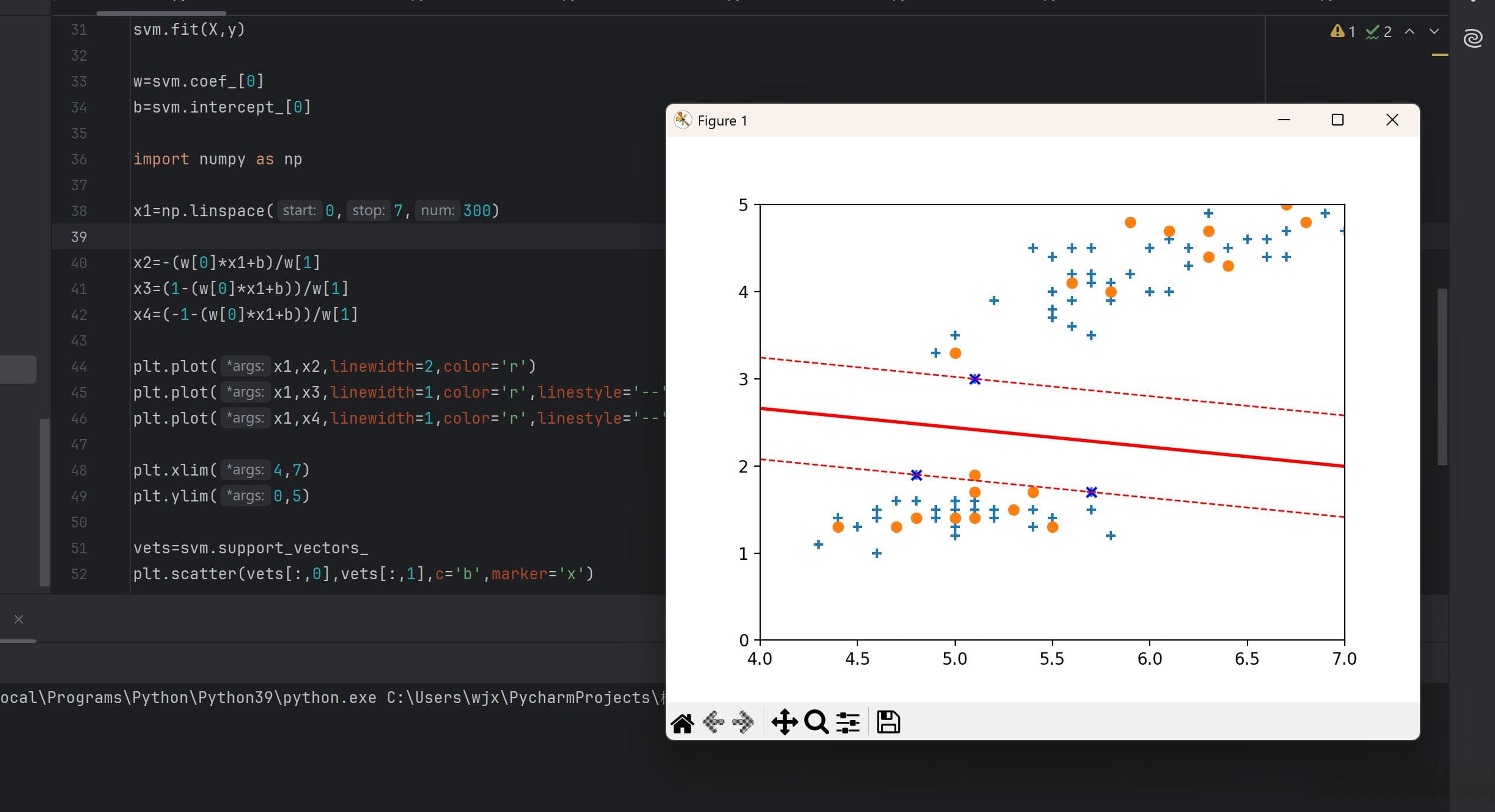Go back to previous view in Figure toolbar
This screenshot has width=1495, height=812.
point(714,722)
